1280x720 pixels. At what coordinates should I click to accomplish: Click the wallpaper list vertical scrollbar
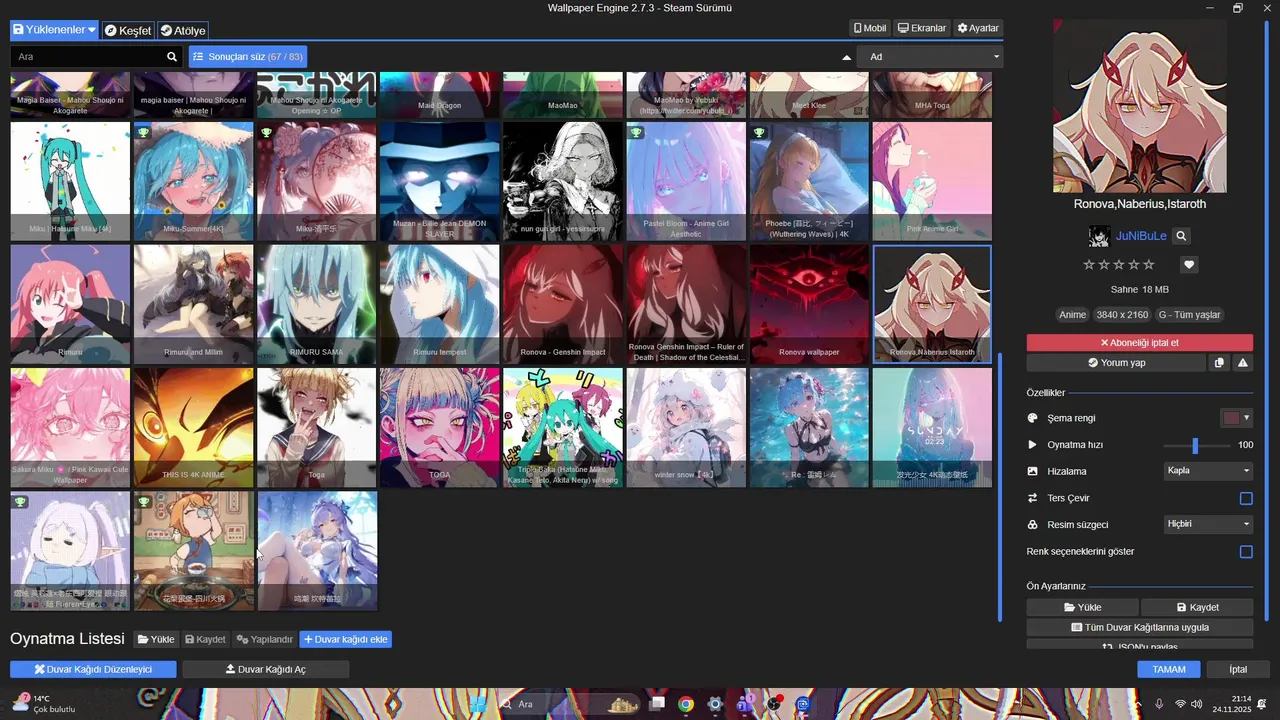998,486
